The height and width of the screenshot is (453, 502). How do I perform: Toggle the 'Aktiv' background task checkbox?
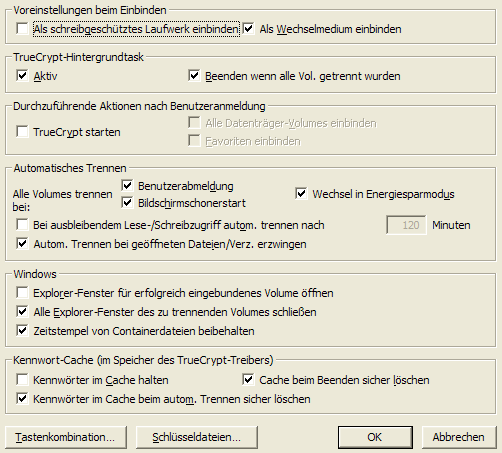(x=22, y=76)
